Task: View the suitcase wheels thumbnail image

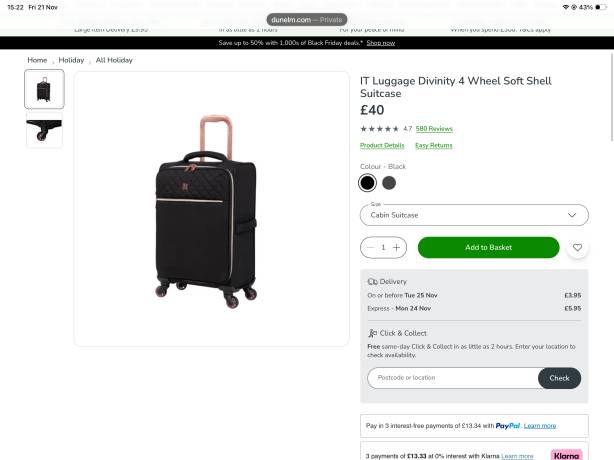Action: point(44,130)
